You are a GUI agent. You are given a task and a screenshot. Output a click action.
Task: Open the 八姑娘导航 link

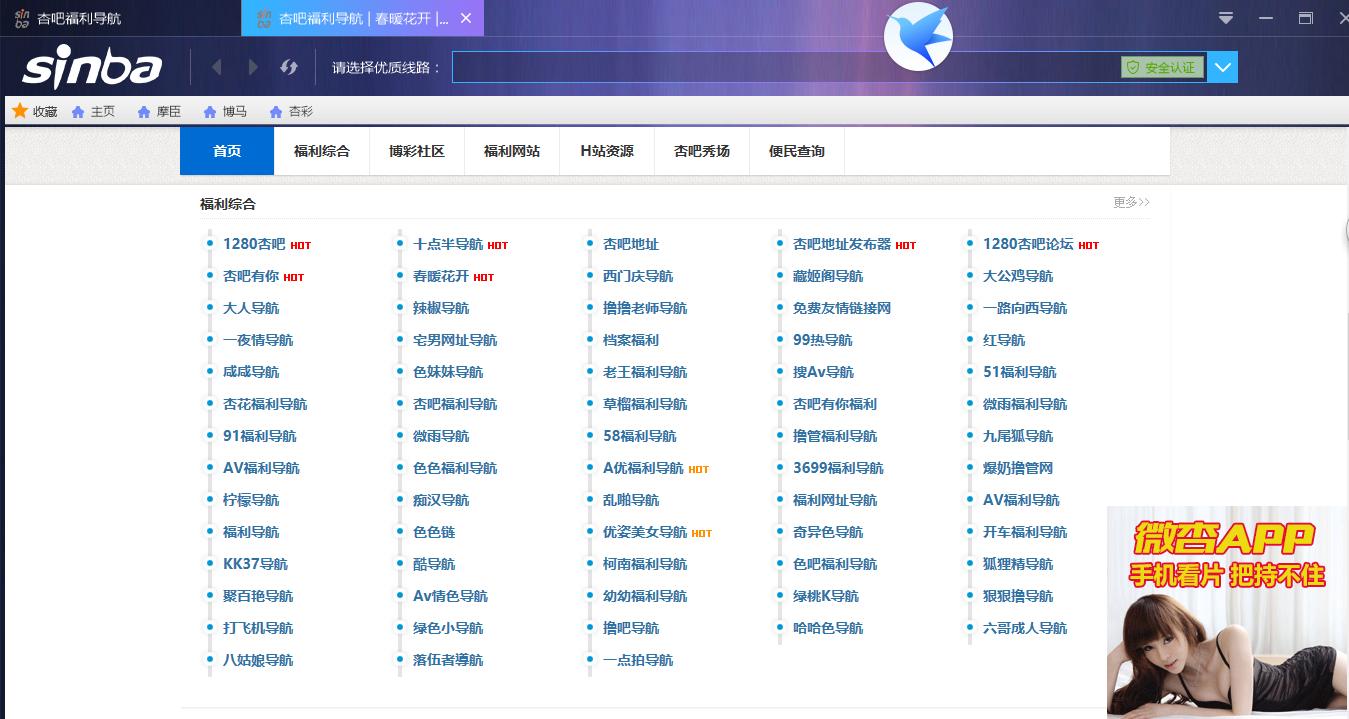258,660
